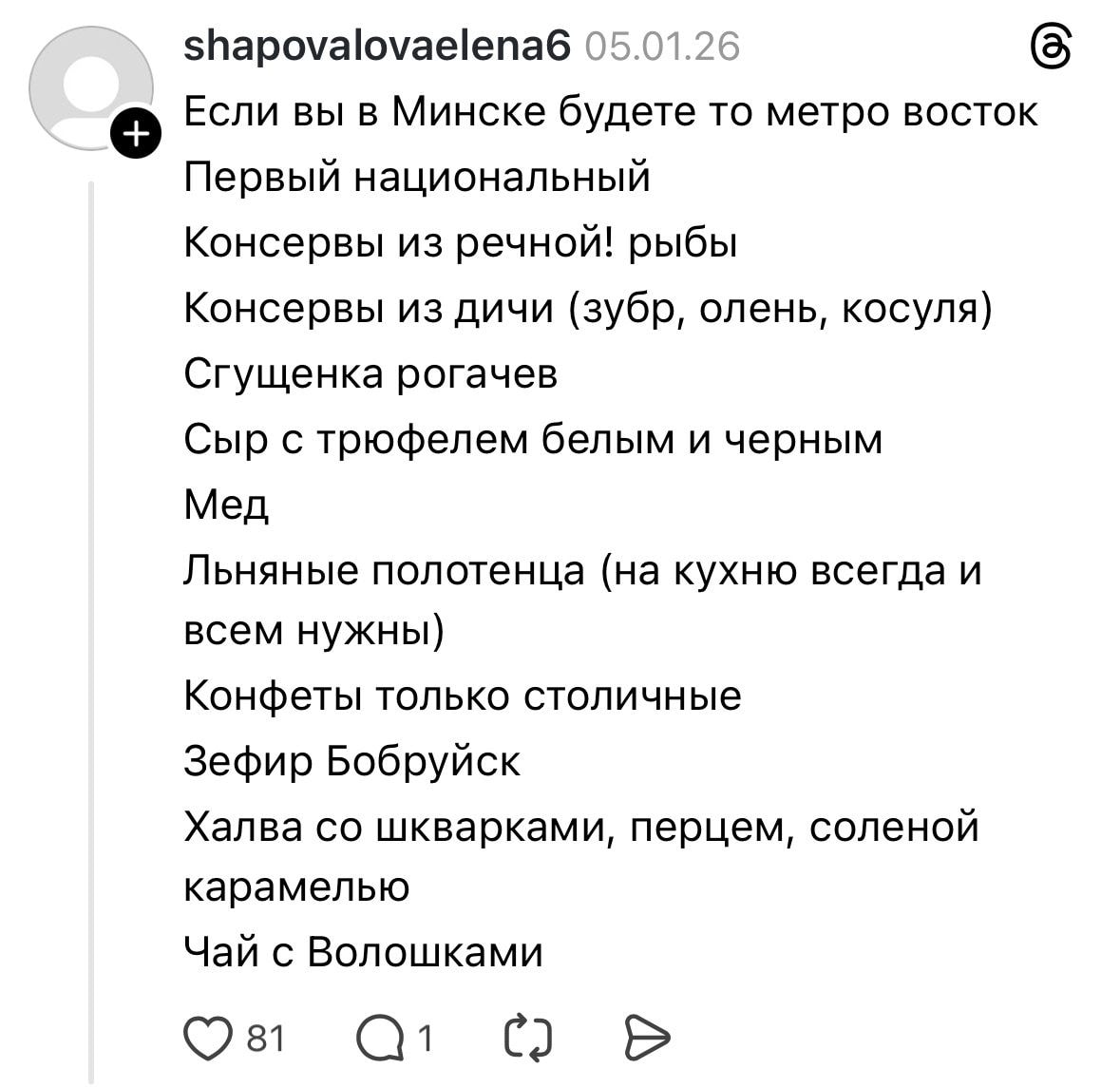
Task: Select the heart icon without touching the count
Action: pyautogui.click(x=211, y=1039)
